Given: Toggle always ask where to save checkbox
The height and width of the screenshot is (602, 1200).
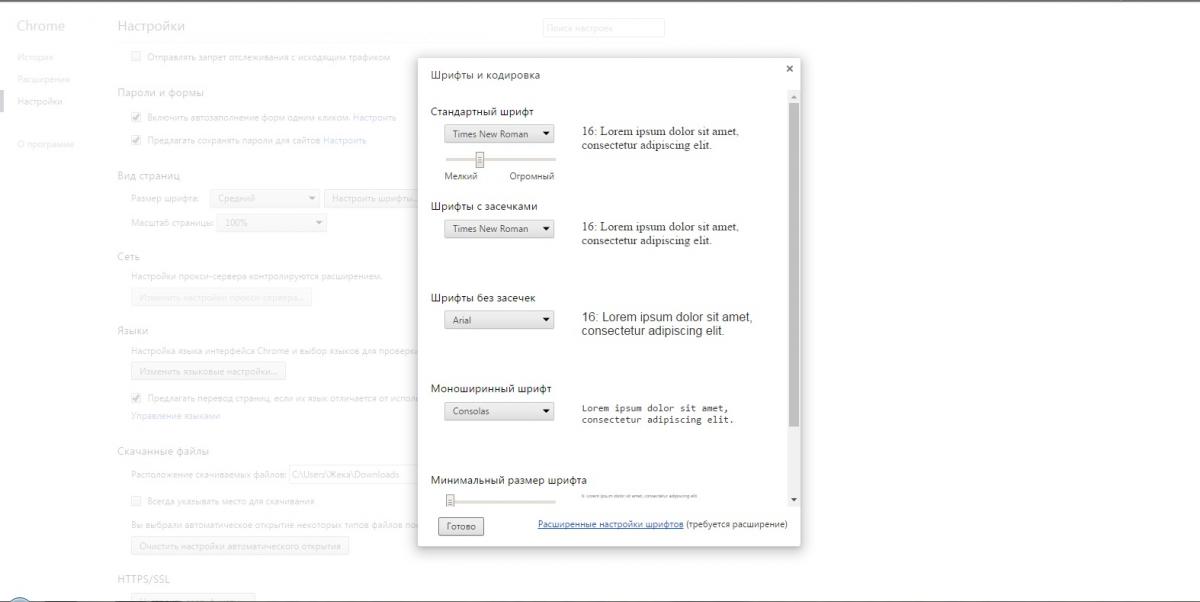Looking at the screenshot, I should (136, 501).
